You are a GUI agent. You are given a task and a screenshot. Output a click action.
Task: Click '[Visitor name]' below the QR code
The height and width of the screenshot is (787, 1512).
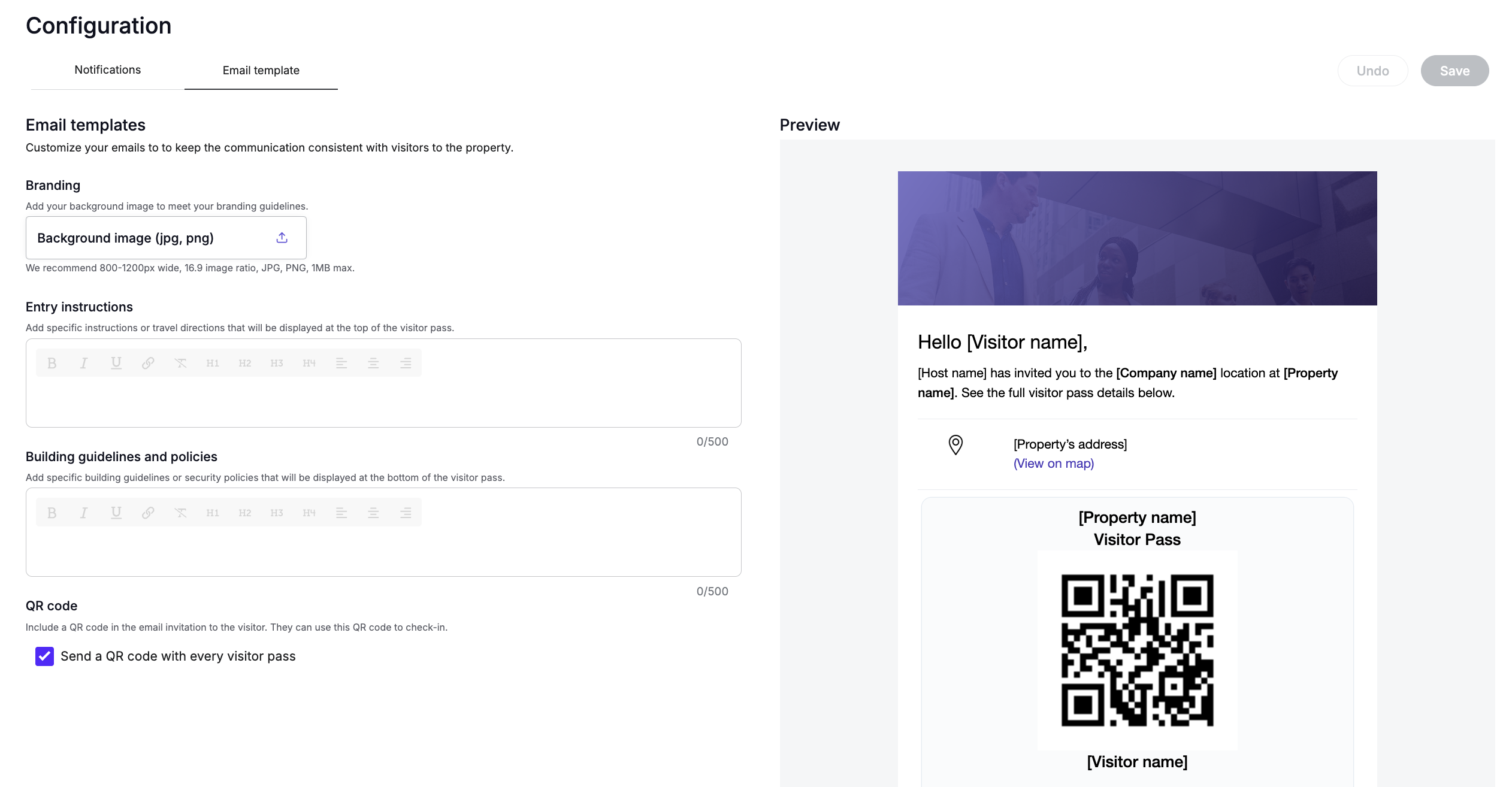coord(1137,762)
